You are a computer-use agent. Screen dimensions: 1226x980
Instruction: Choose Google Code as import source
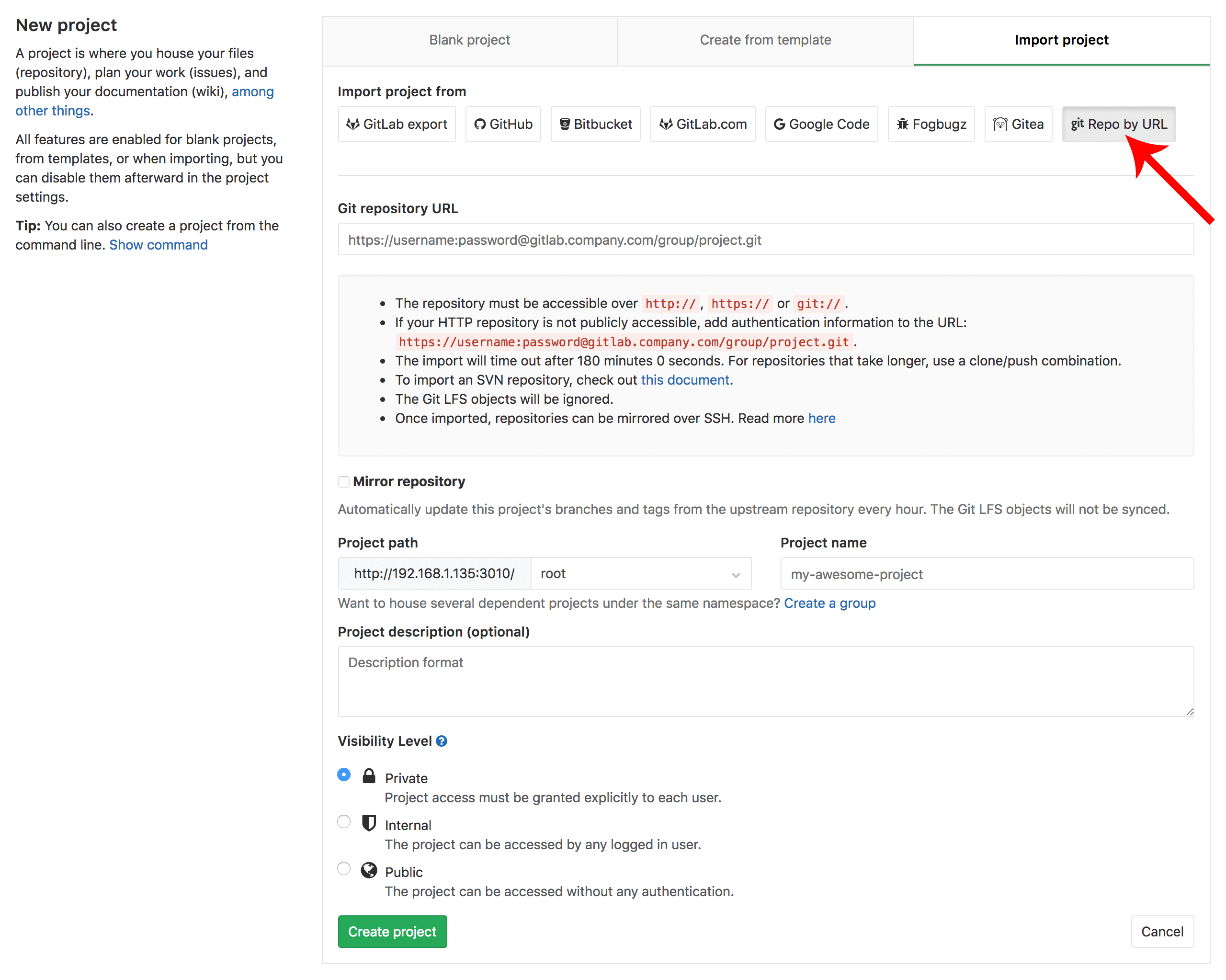pos(821,124)
